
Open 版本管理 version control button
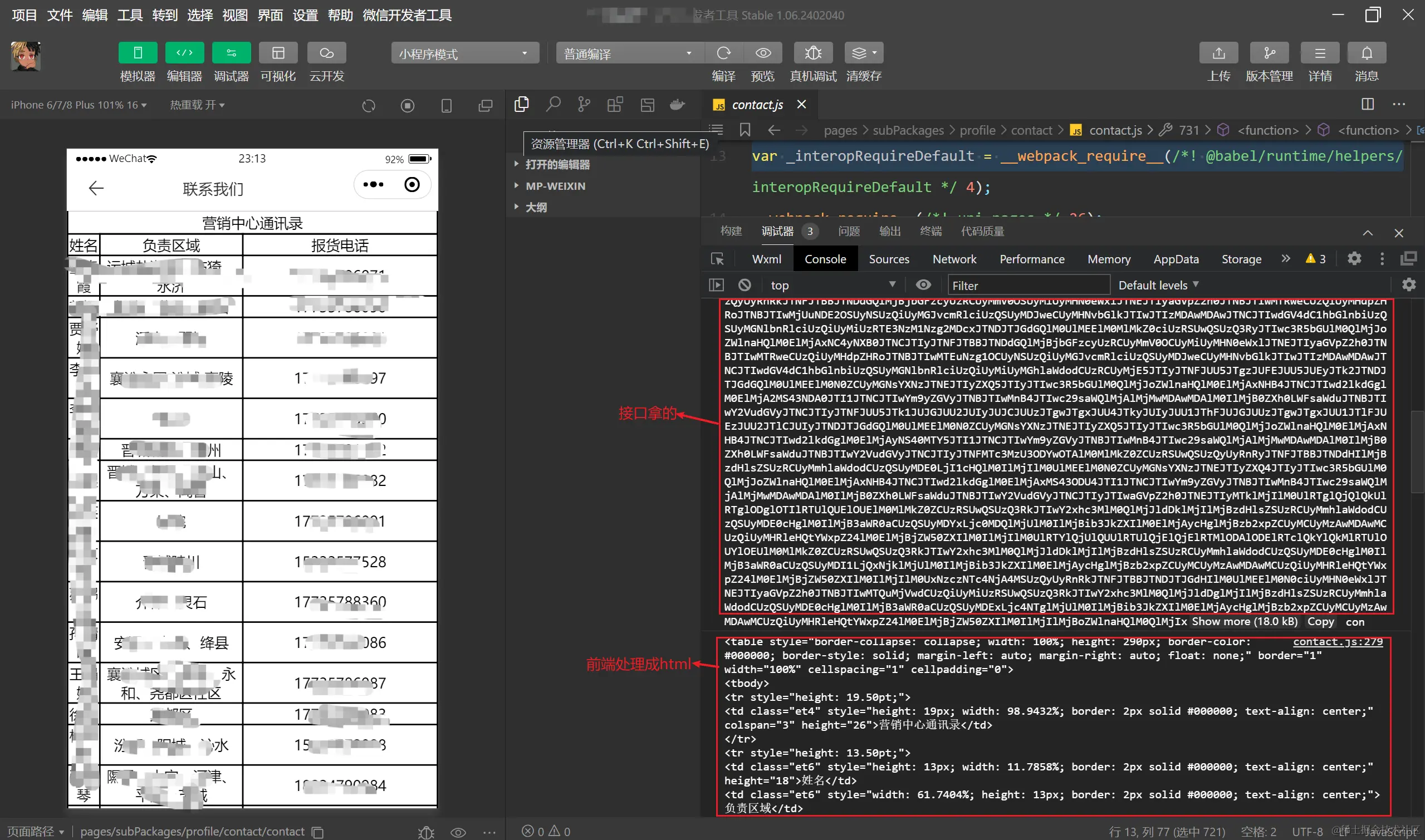[x=1269, y=53]
